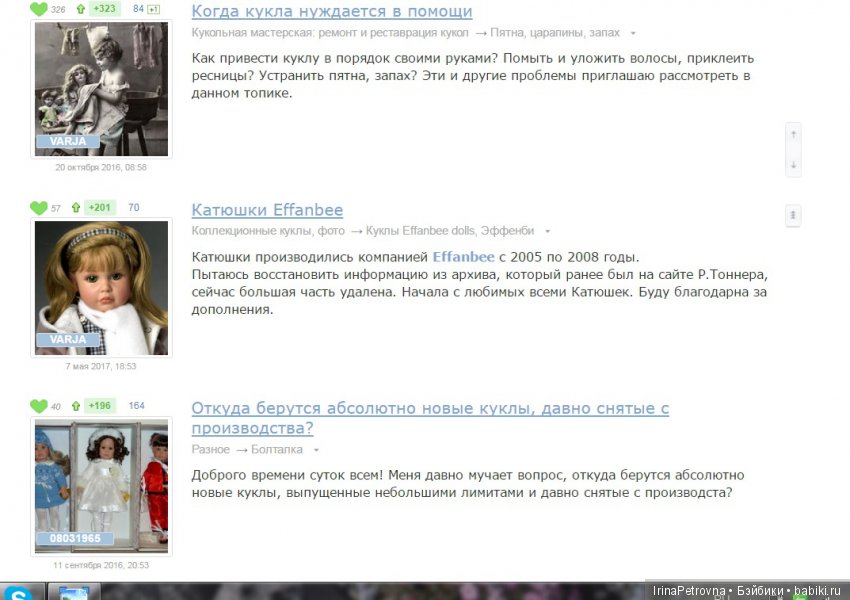Click the +323 rating badge

[x=104, y=9]
